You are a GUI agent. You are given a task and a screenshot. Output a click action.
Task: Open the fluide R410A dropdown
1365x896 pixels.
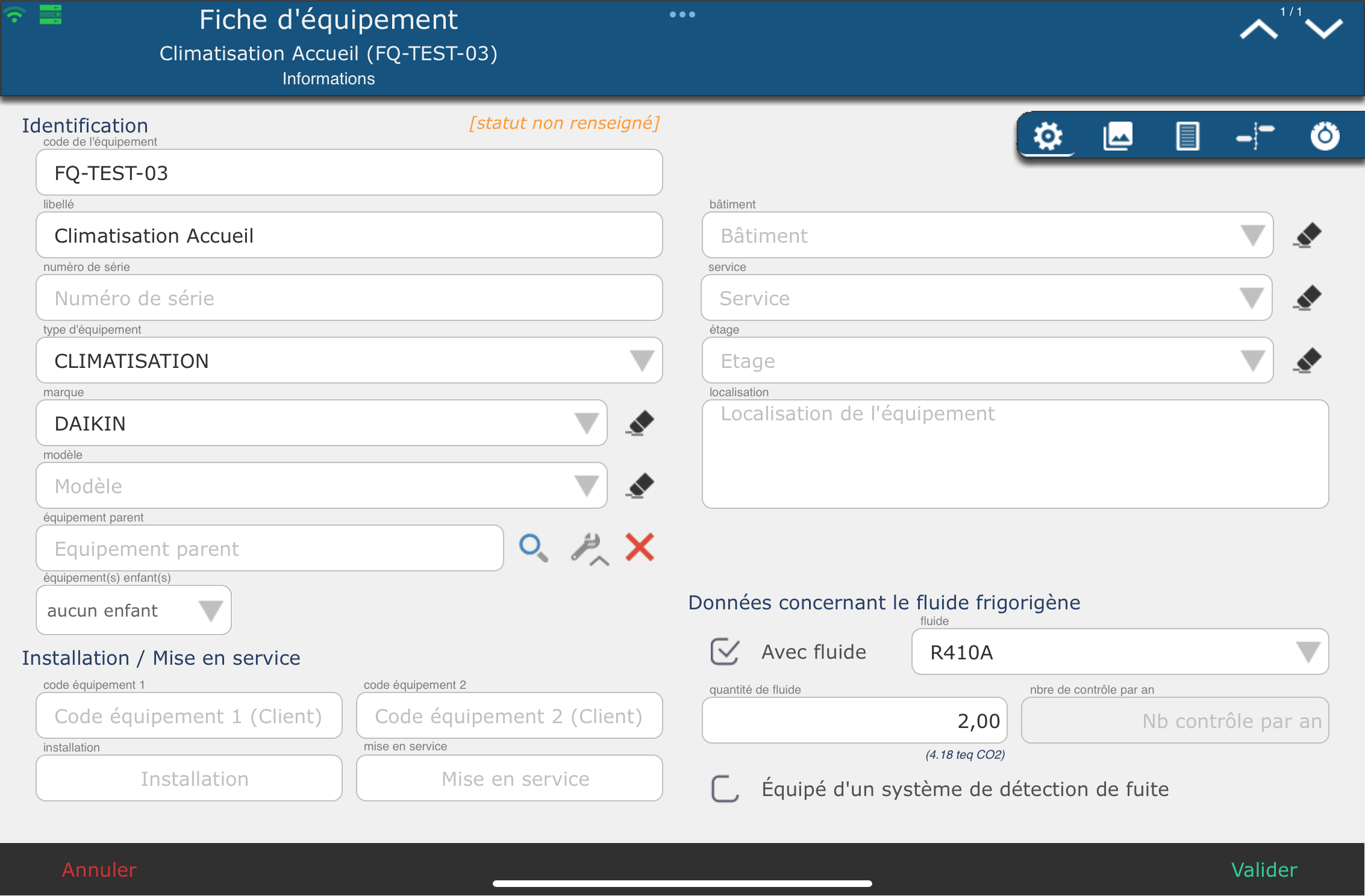coord(1308,652)
